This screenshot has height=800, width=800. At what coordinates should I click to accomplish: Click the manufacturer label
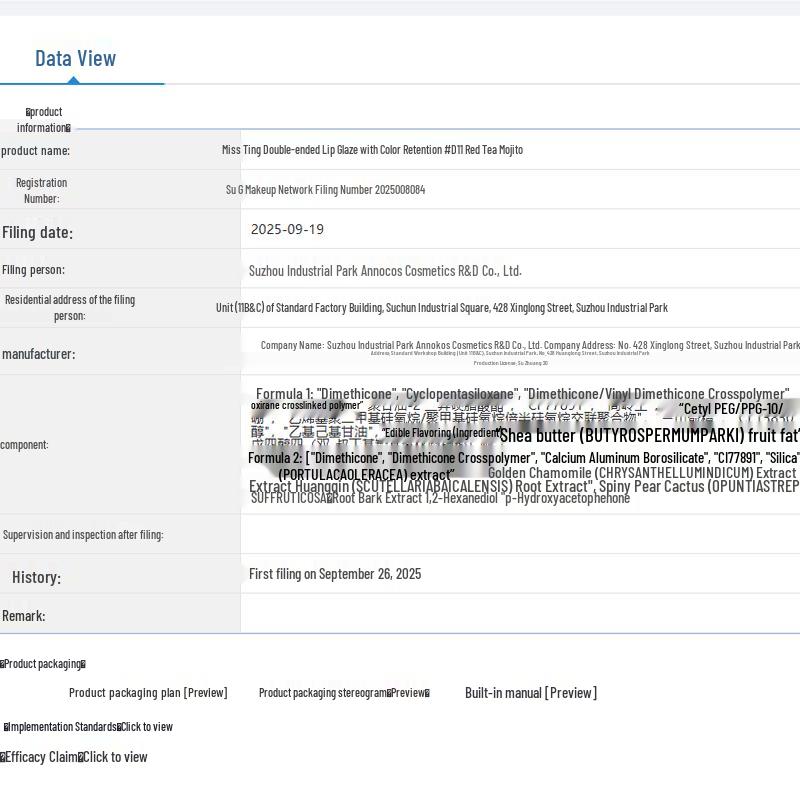[x=39, y=354]
